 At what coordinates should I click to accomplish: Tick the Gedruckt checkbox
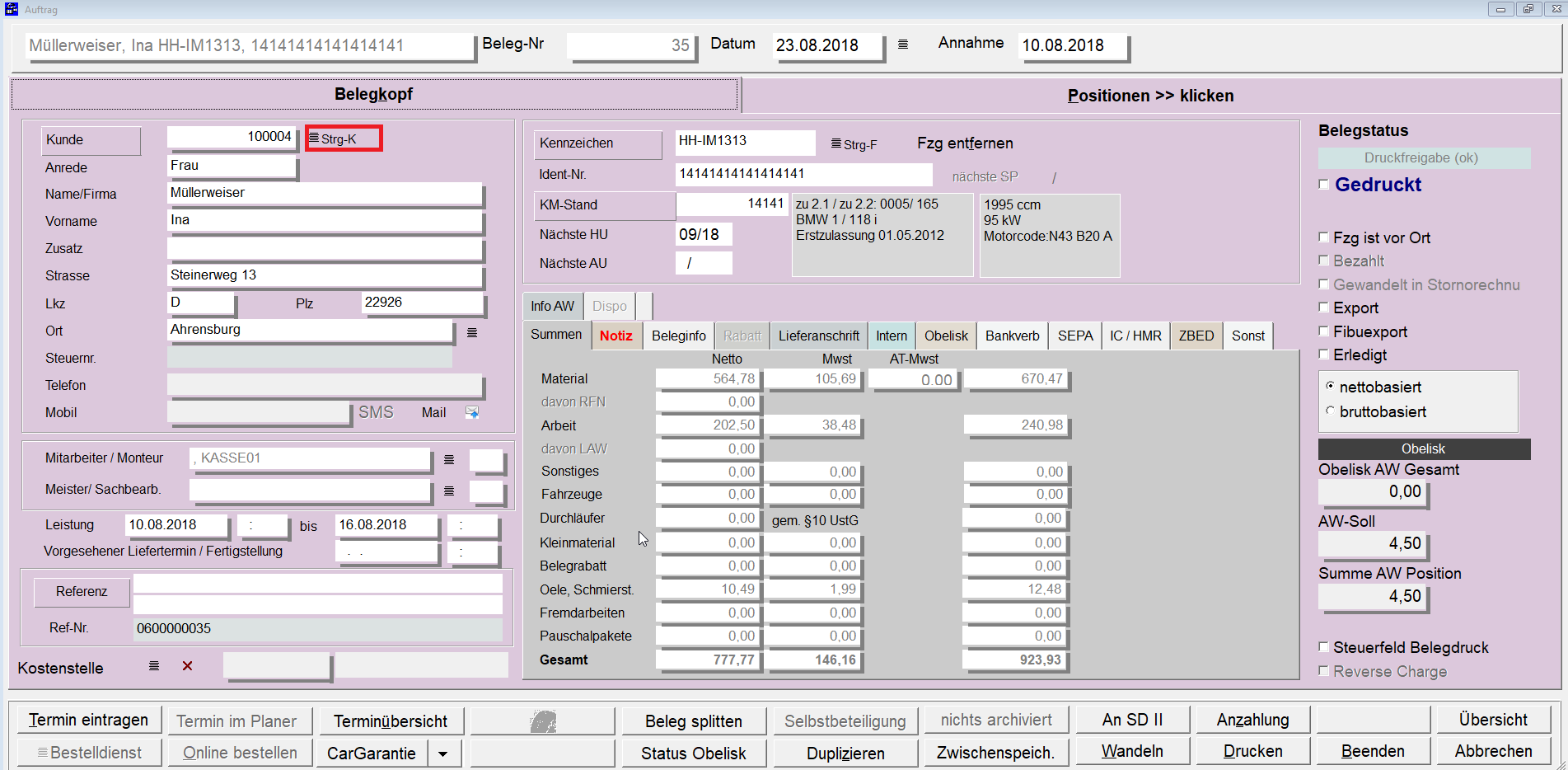click(1324, 185)
